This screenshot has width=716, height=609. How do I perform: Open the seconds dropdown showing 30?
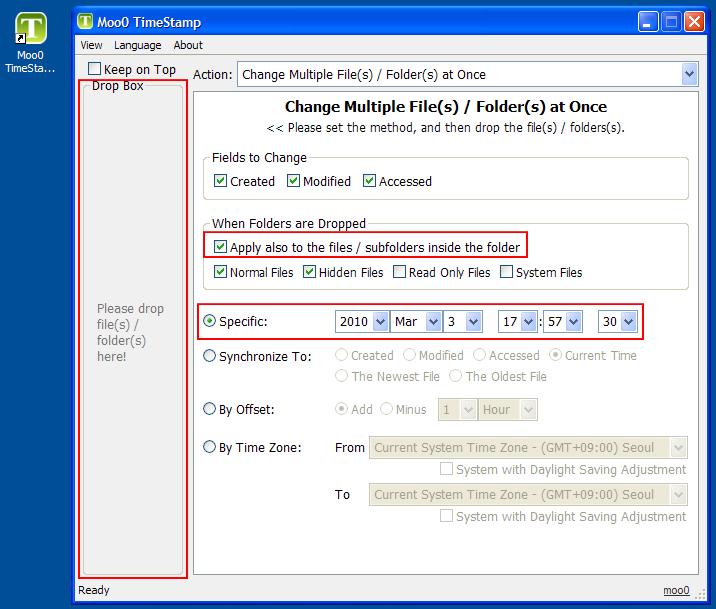pos(629,322)
